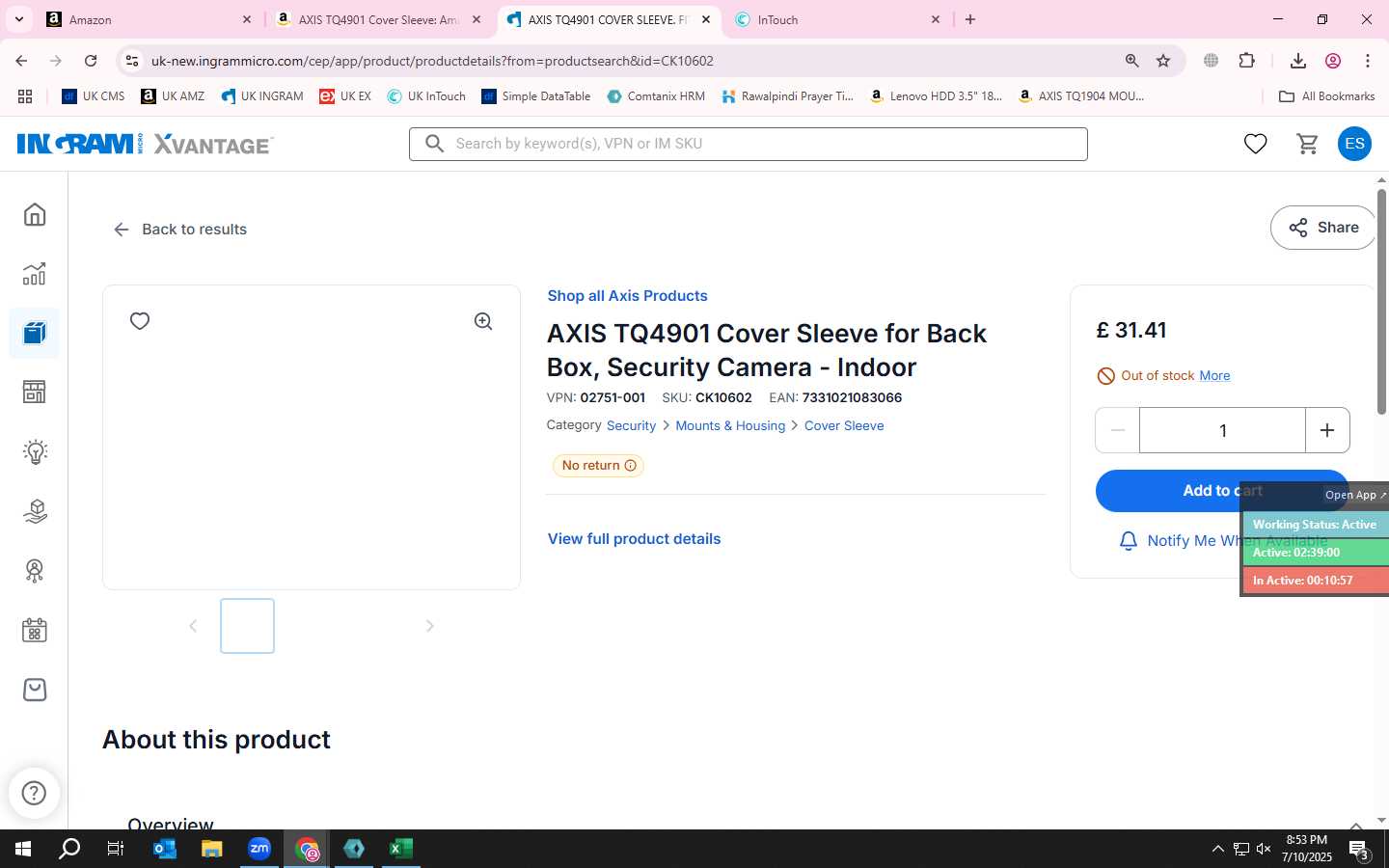Open the help question mark icon
Screen dimensions: 1389x868
click(x=34, y=793)
